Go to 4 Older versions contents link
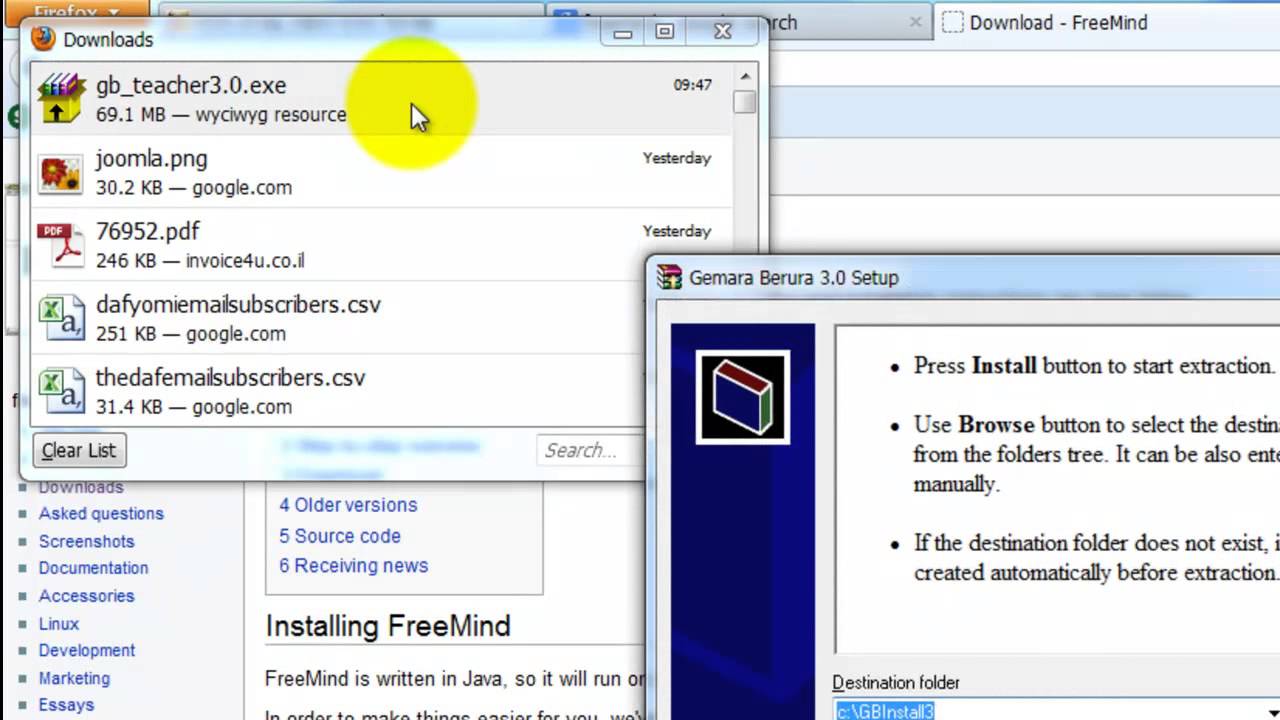The image size is (1280, 720). [348, 505]
